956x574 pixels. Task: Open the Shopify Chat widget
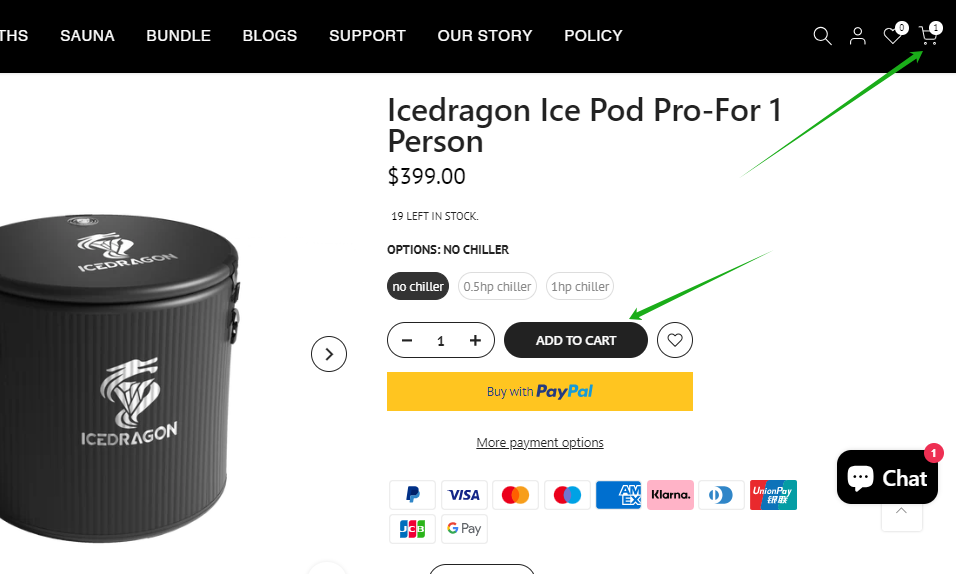click(887, 477)
